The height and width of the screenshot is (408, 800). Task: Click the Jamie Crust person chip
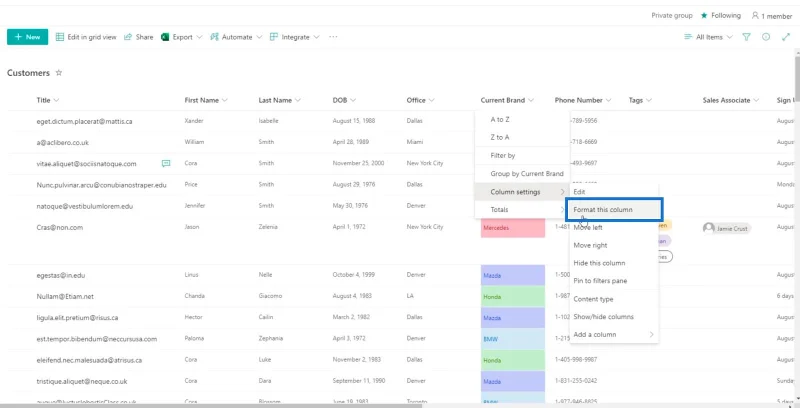tap(726, 228)
